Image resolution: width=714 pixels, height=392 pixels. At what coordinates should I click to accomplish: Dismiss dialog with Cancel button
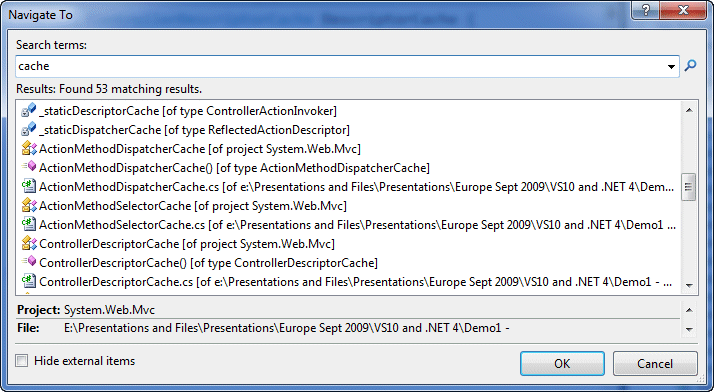point(655,363)
